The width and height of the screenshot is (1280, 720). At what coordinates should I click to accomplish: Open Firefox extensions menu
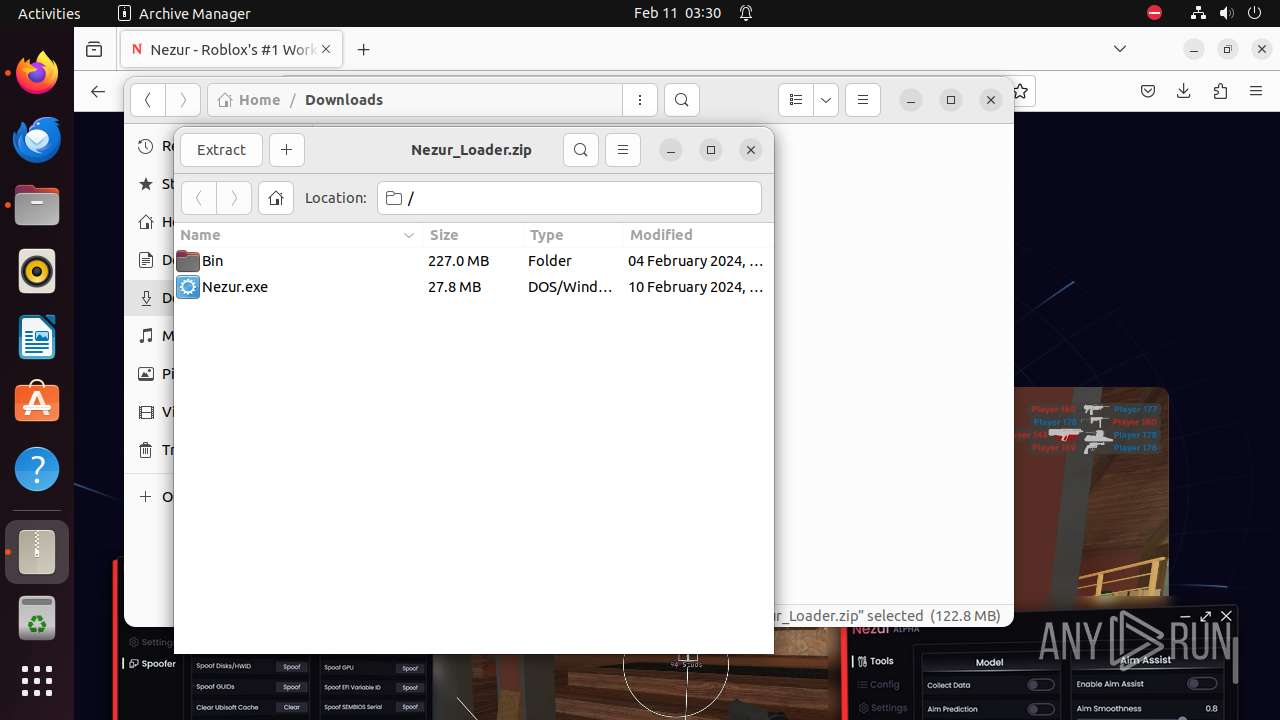click(x=1220, y=92)
